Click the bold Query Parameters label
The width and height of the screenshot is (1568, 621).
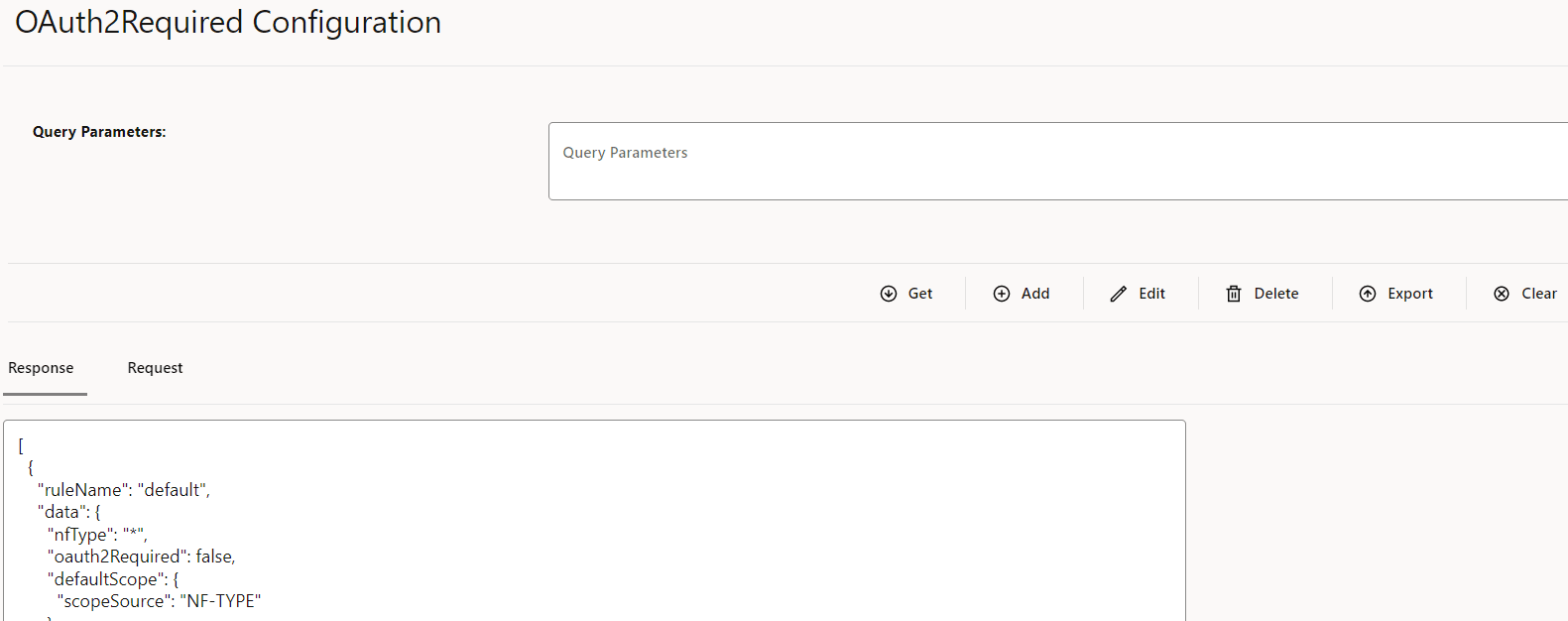[99, 131]
